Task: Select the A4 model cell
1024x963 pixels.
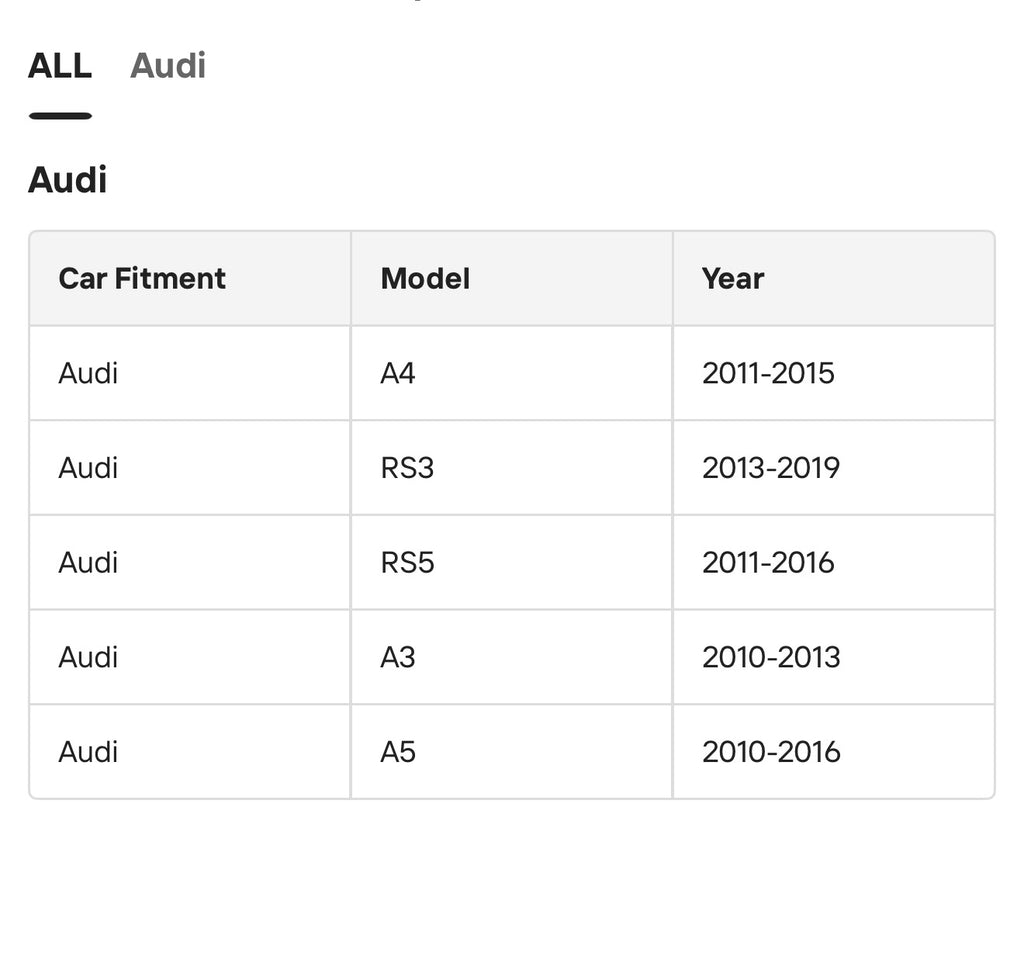Action: click(x=396, y=373)
